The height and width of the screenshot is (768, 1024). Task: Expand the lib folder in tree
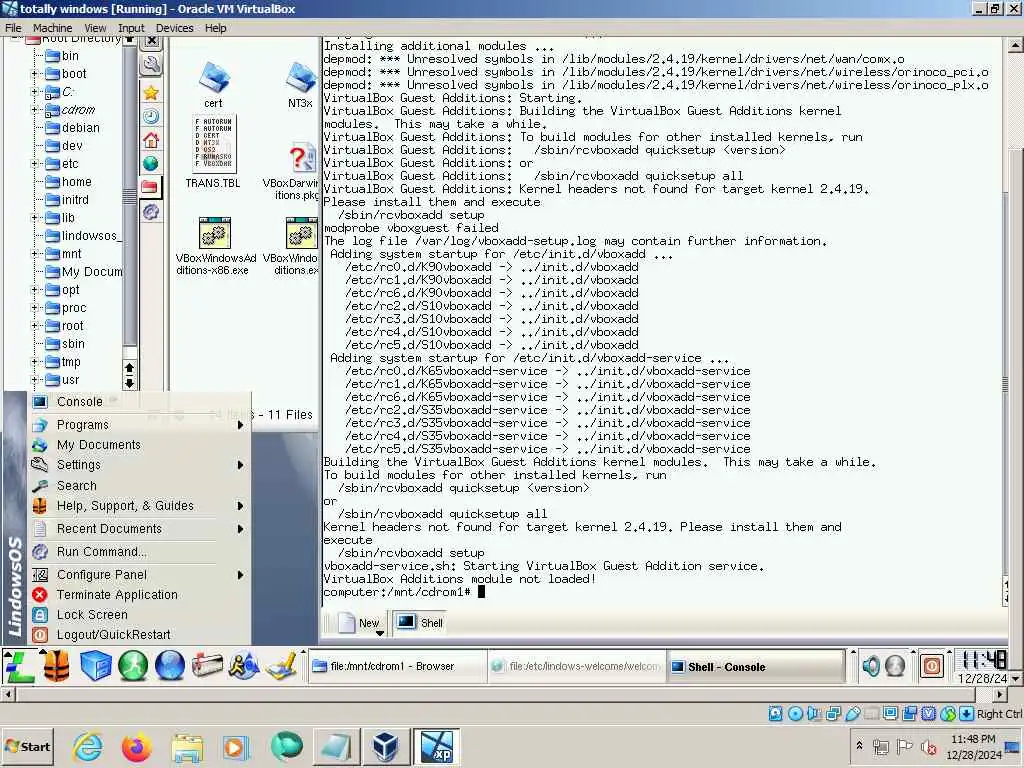pos(35,217)
